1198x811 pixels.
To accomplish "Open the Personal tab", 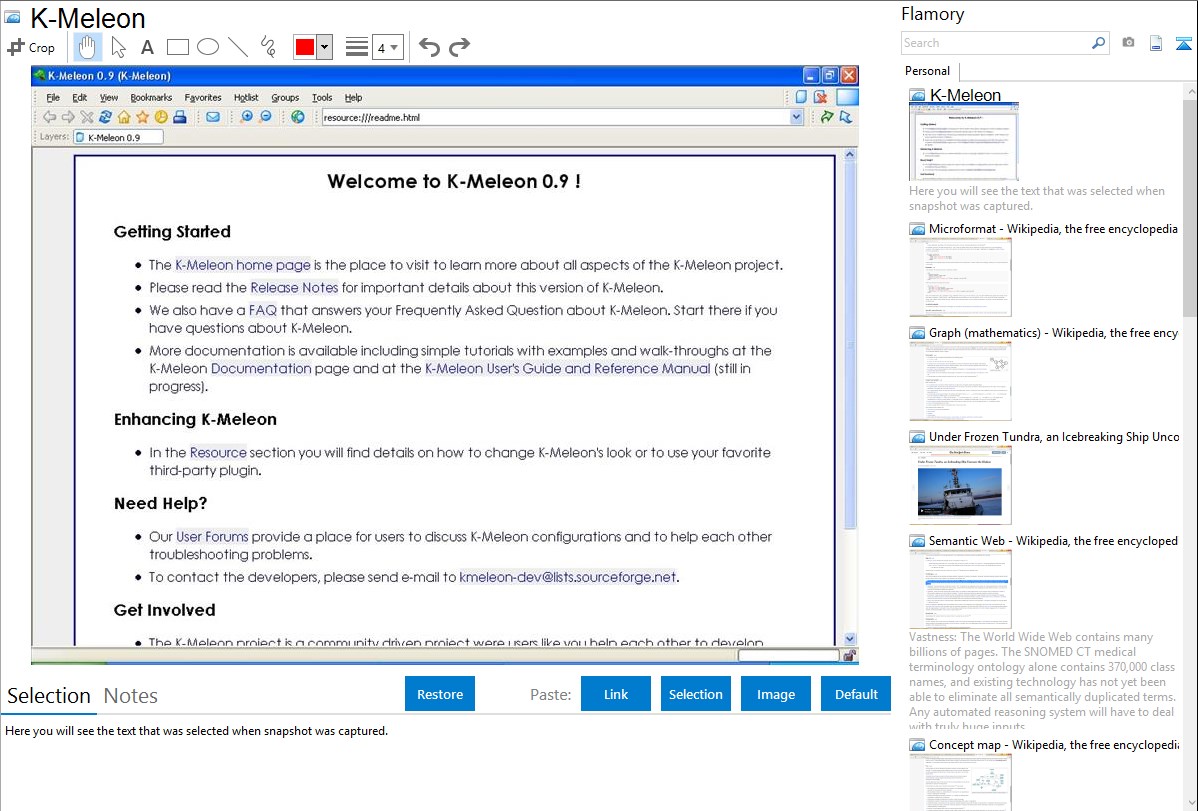I will tap(927, 71).
